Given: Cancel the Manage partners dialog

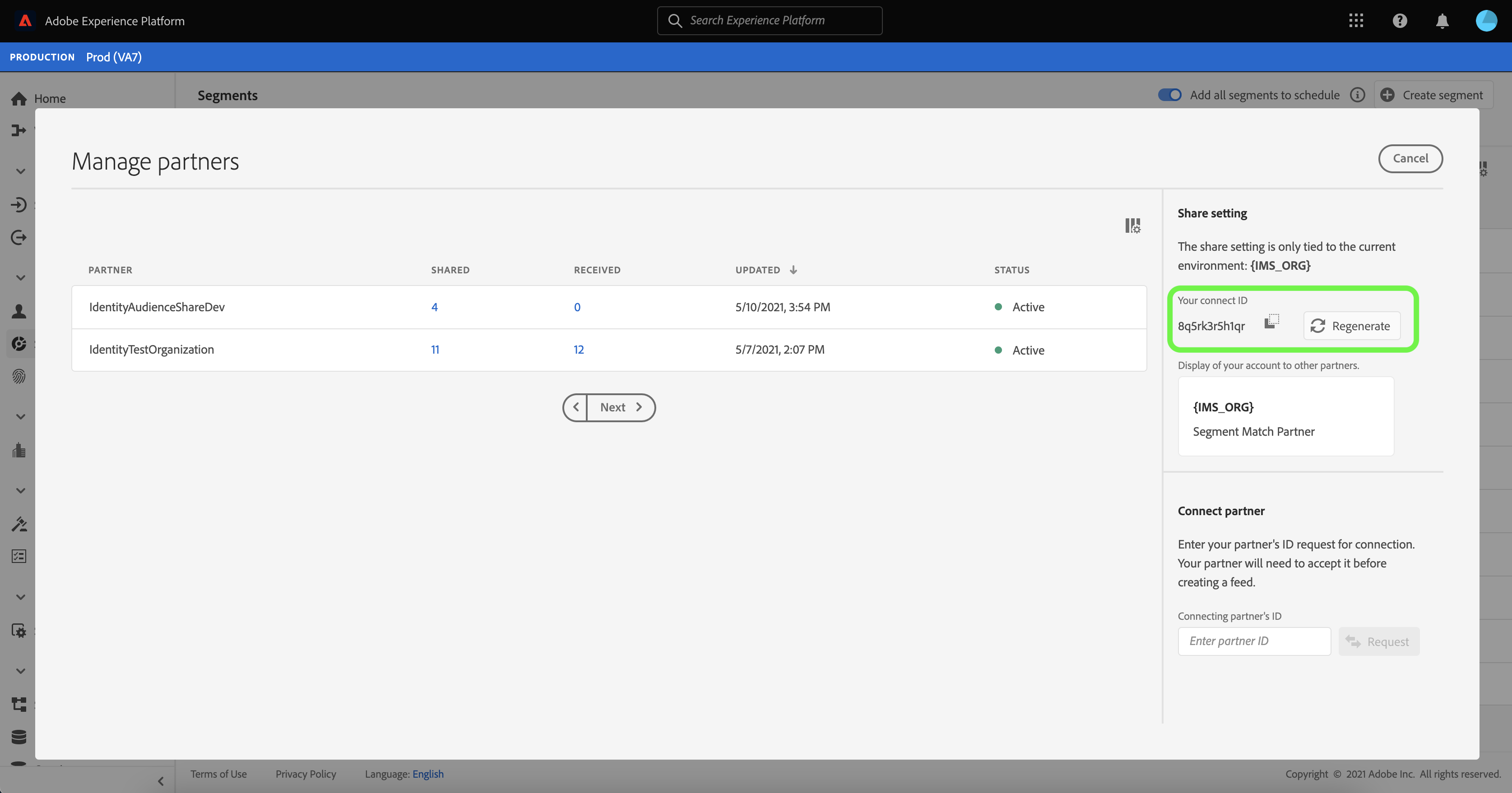Looking at the screenshot, I should click(x=1410, y=158).
